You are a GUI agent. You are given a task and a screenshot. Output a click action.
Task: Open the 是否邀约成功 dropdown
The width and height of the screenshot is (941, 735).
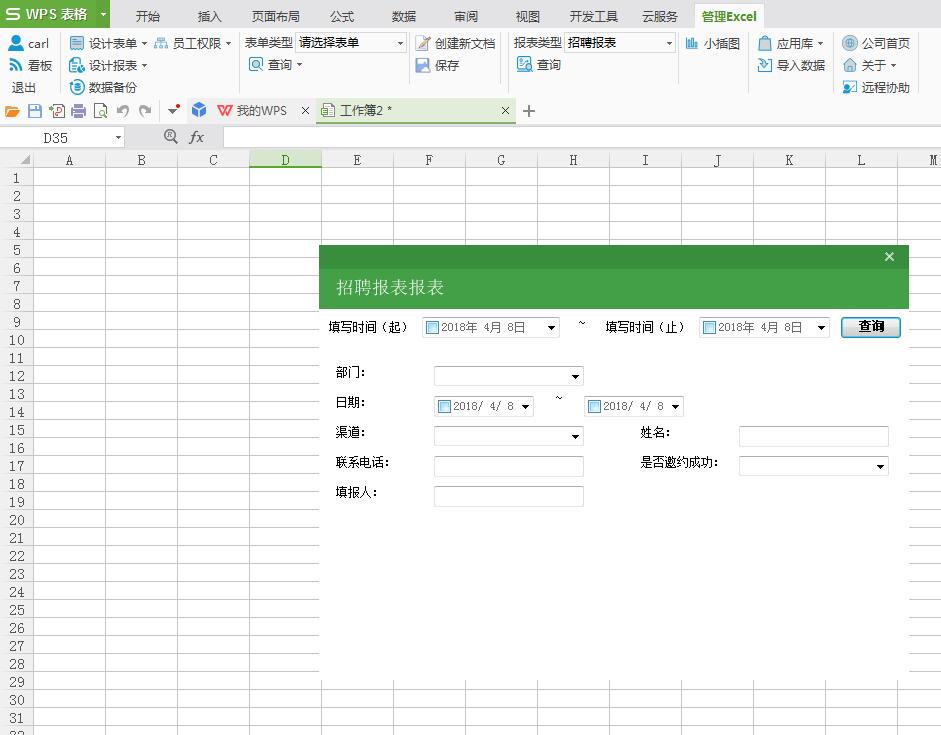[880, 466]
